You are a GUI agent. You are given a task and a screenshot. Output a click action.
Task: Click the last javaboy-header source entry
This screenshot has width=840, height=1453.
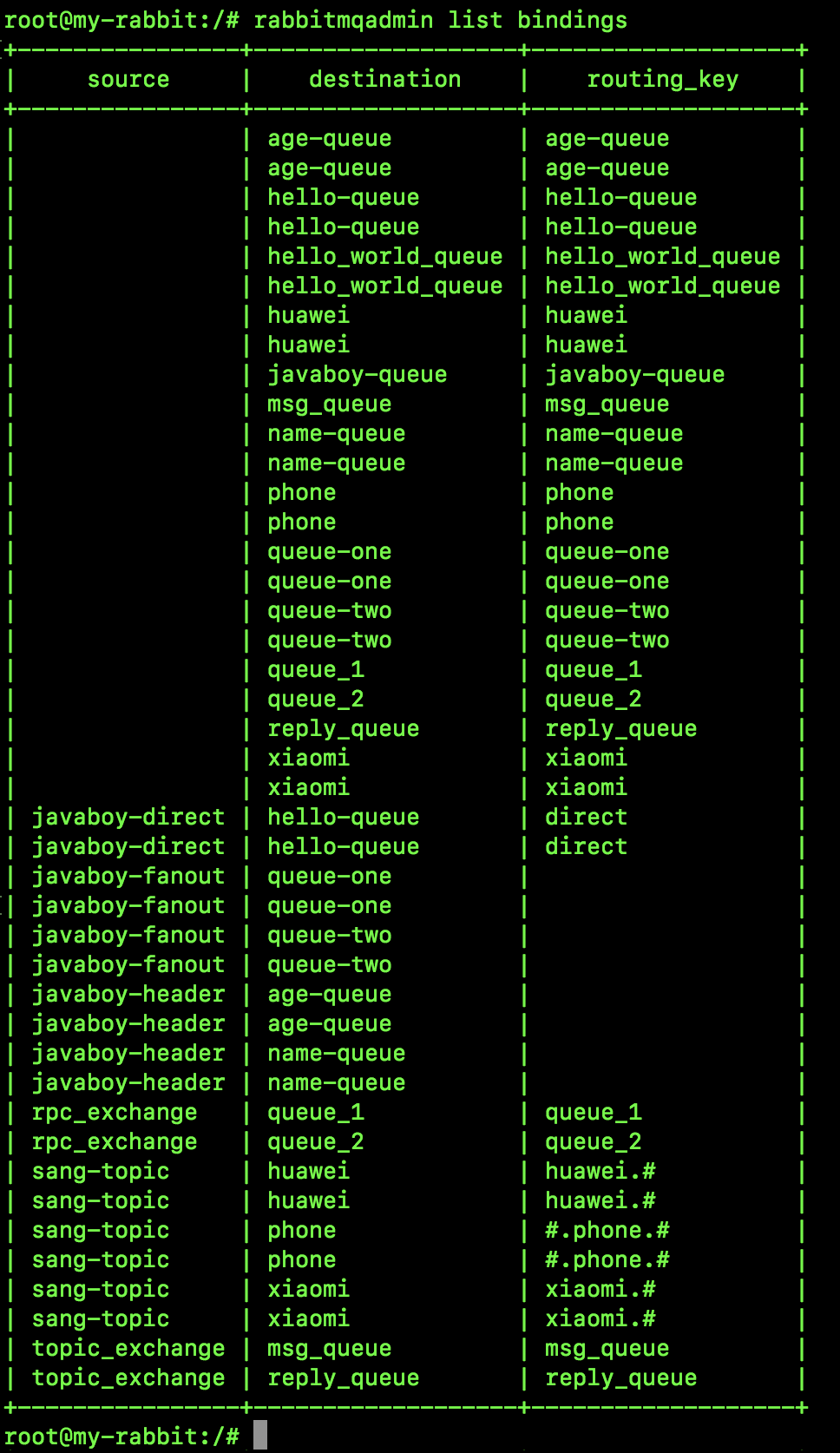point(128,1082)
